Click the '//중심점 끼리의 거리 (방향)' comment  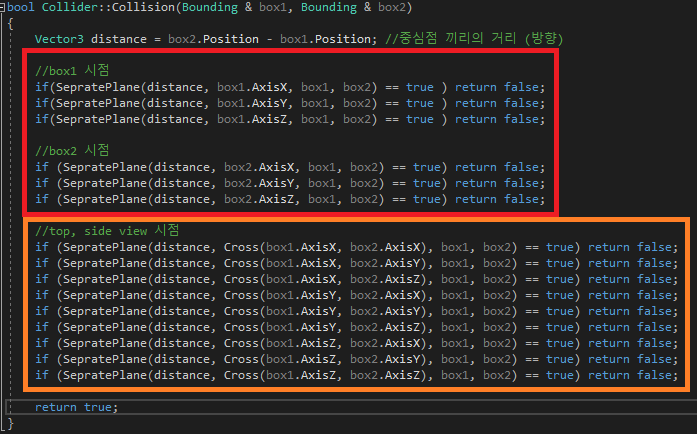474,39
